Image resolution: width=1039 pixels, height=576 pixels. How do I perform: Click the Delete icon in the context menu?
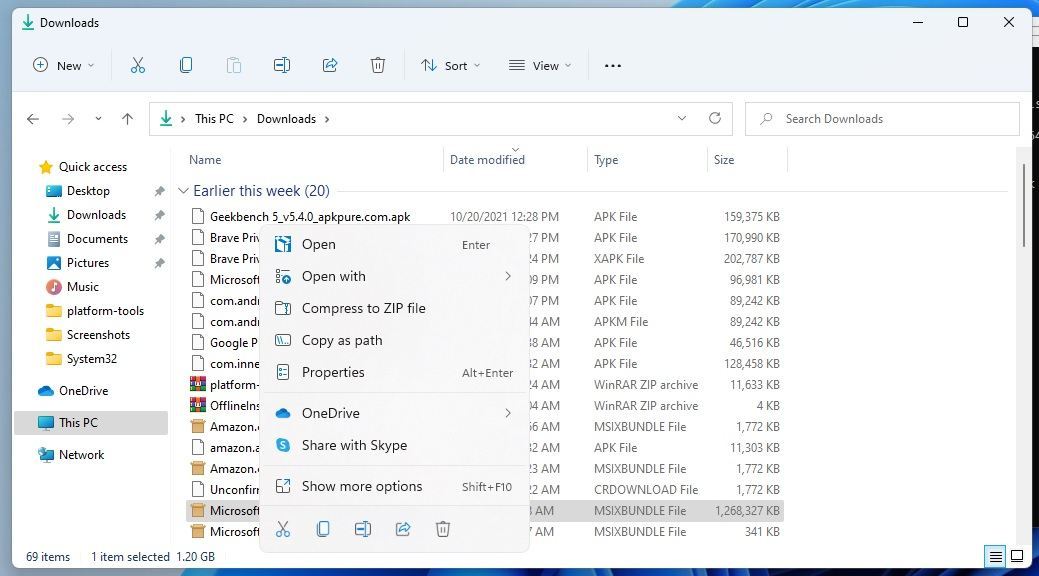point(443,529)
